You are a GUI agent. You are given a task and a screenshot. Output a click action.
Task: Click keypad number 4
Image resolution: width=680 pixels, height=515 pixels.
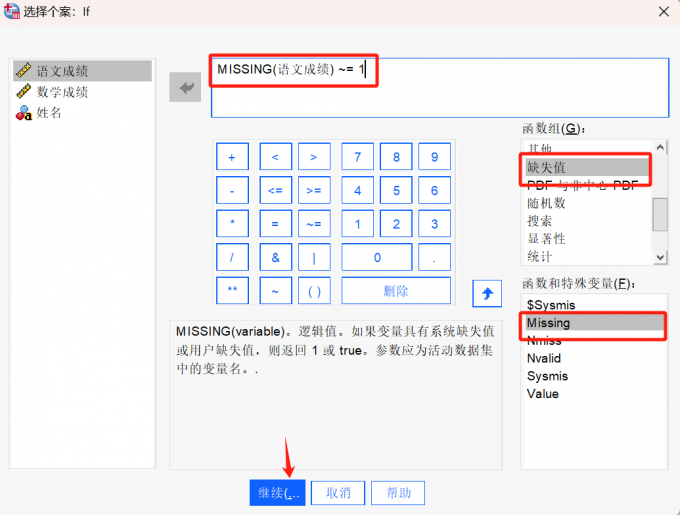coord(357,190)
